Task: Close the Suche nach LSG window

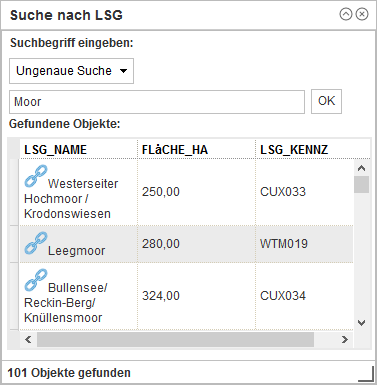Action: pyautogui.click(x=362, y=14)
